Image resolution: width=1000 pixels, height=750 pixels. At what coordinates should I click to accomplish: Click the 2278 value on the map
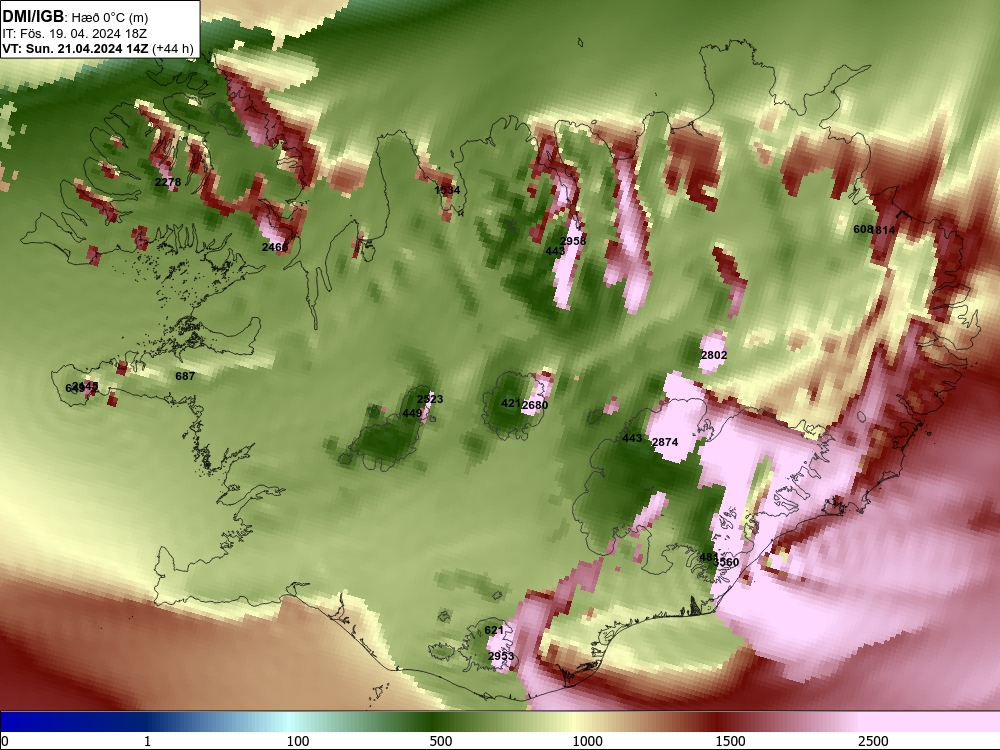coord(168,182)
